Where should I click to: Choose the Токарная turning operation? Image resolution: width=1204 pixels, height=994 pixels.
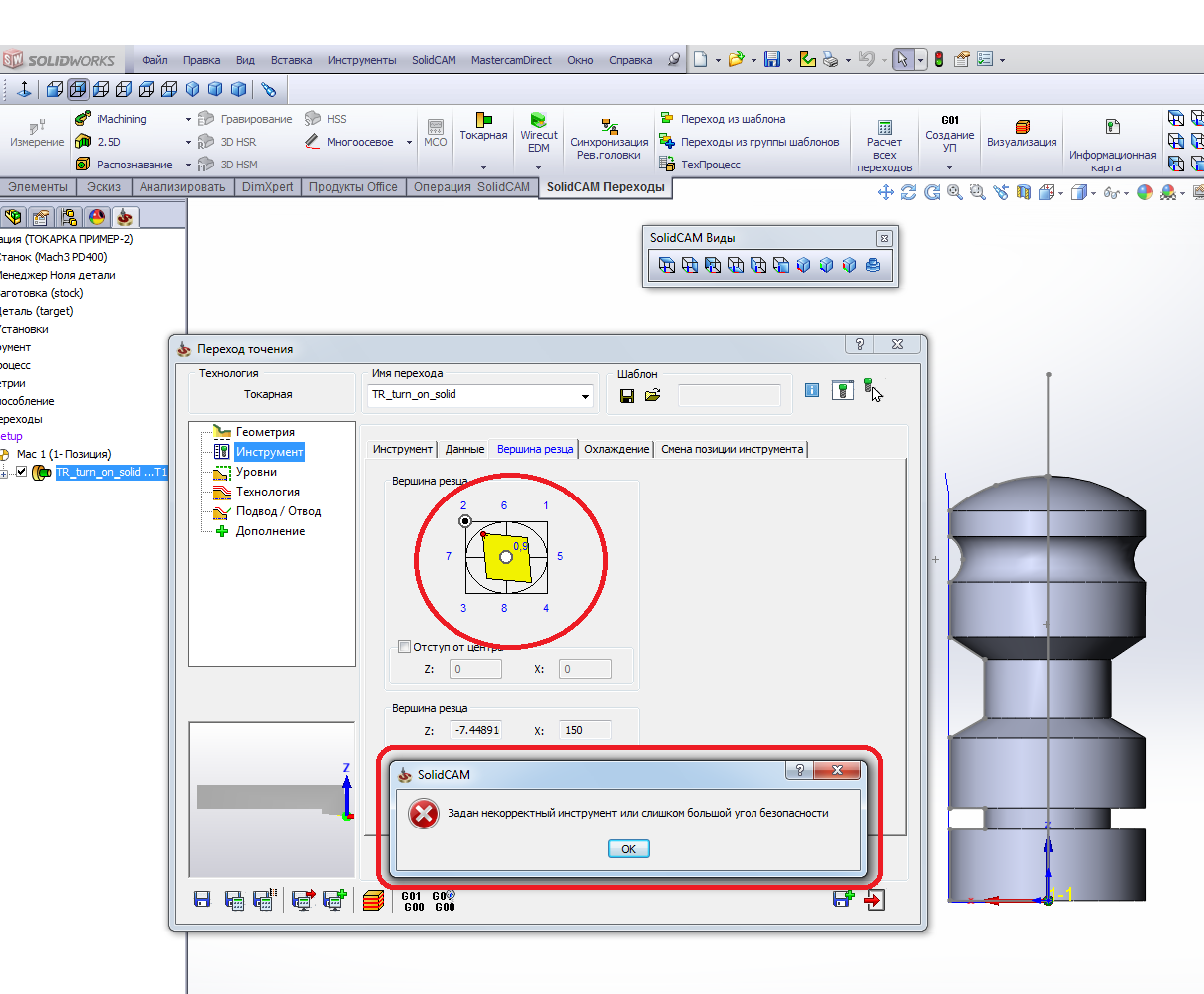click(x=483, y=127)
